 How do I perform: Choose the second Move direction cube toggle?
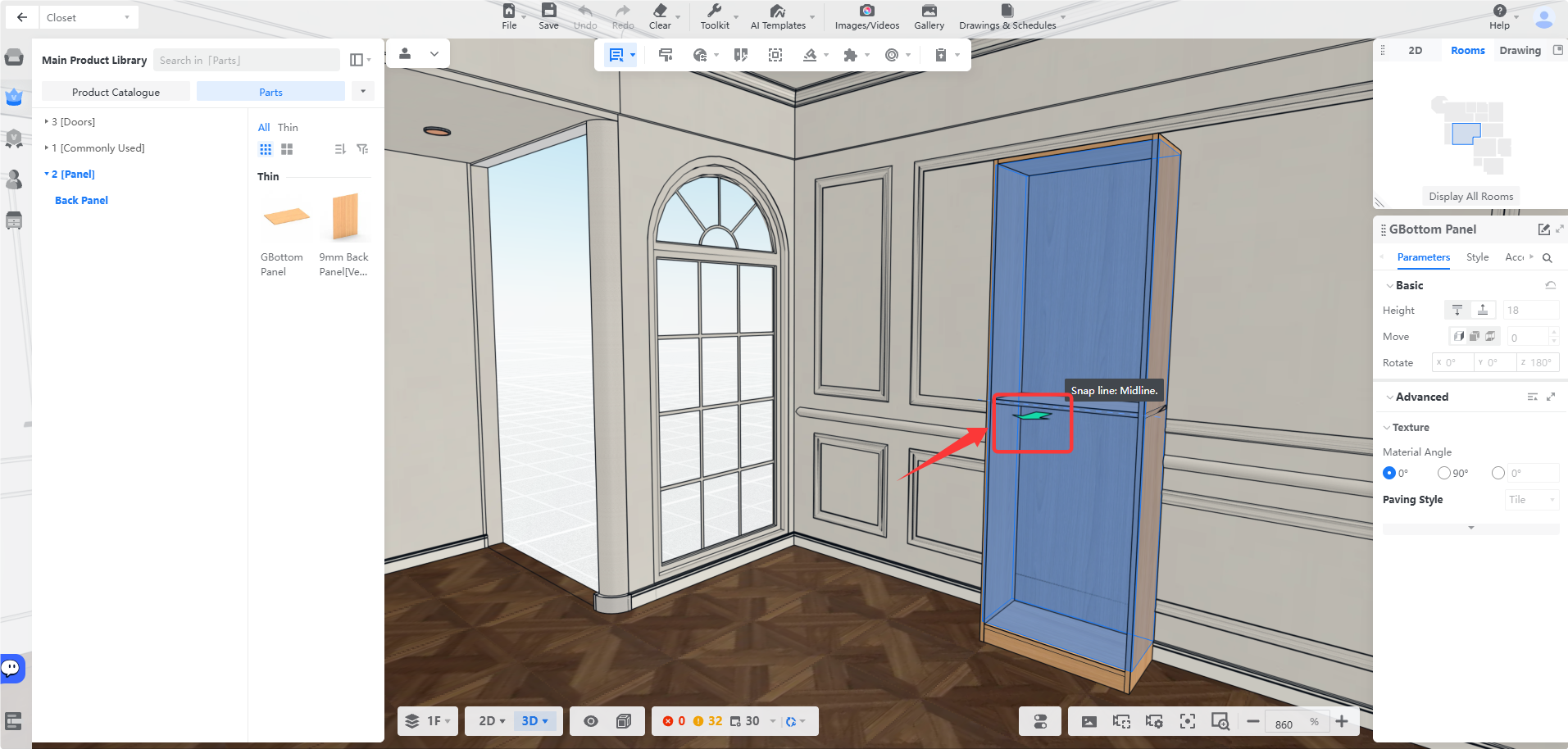point(1474,336)
